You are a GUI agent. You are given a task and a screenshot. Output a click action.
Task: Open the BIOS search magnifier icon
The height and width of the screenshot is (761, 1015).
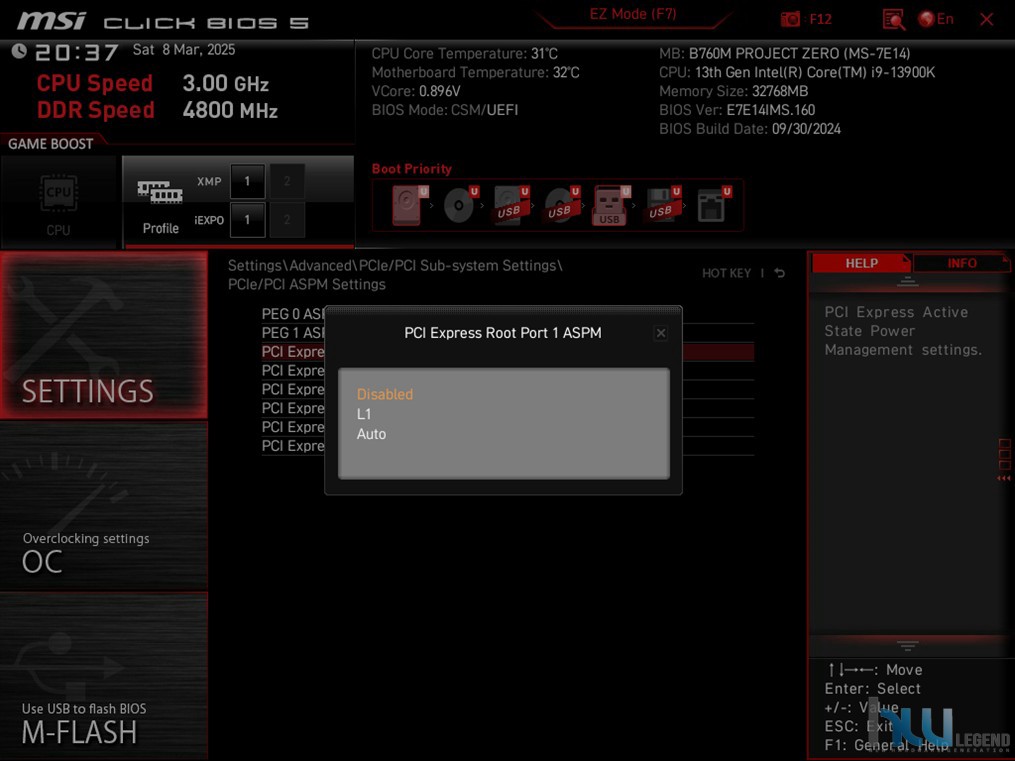coord(893,19)
